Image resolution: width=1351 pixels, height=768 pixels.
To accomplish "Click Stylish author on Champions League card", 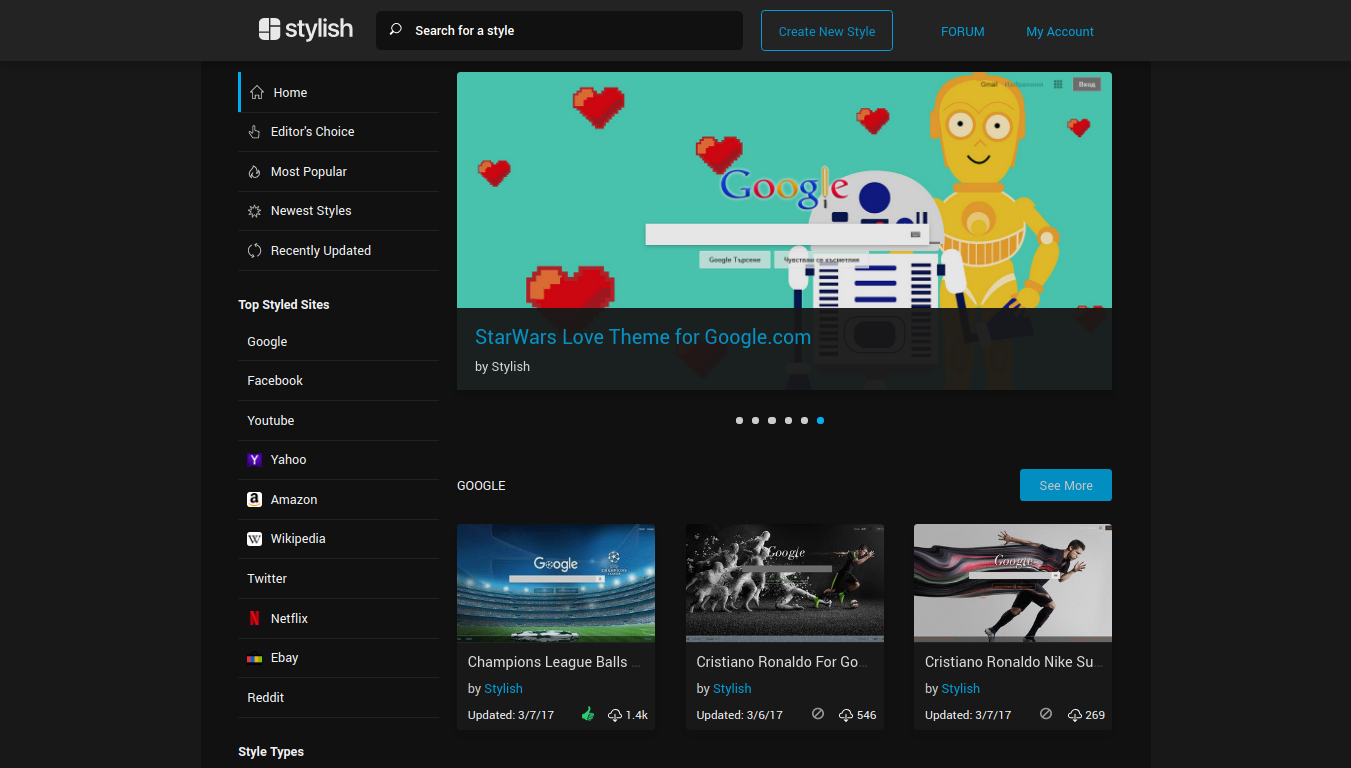I will tap(503, 689).
